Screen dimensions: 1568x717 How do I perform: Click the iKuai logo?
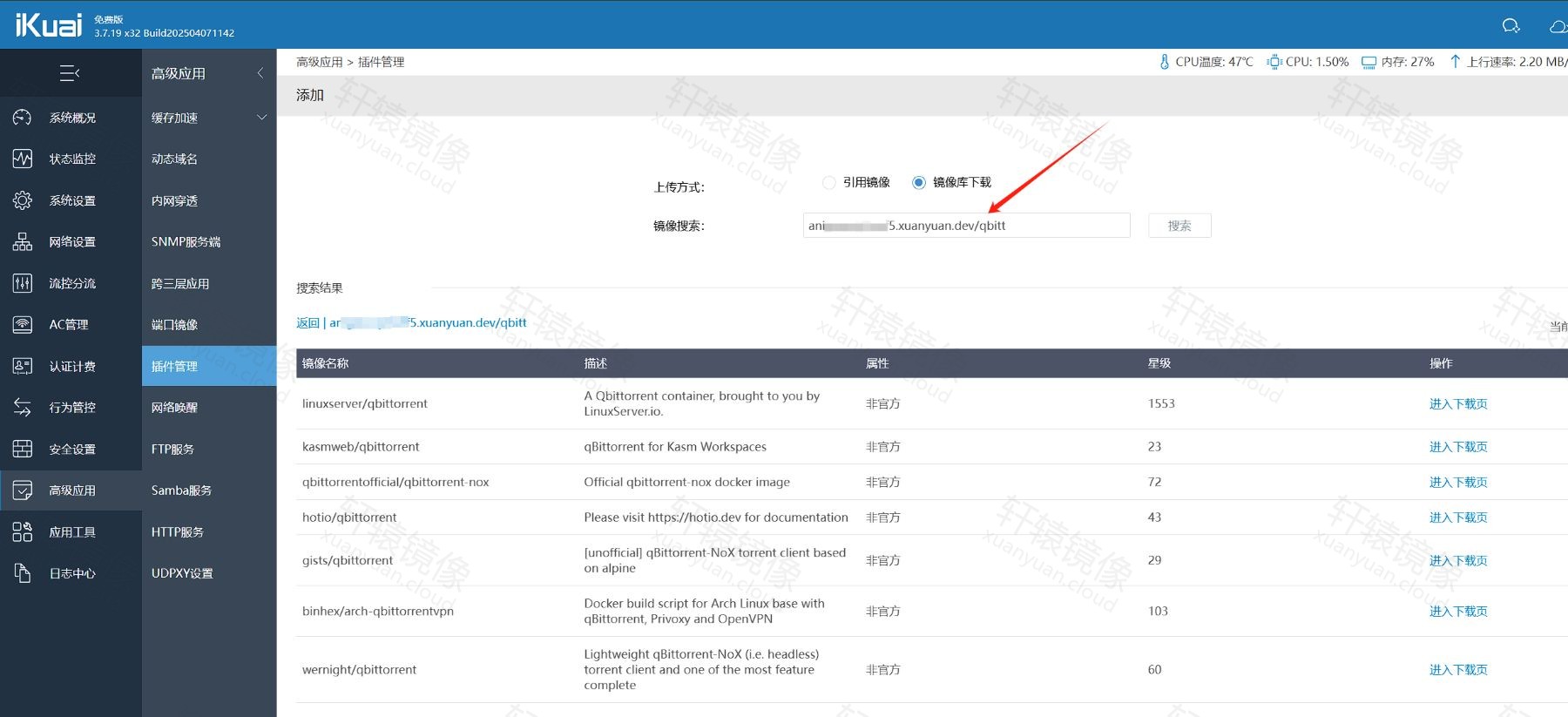(x=49, y=24)
